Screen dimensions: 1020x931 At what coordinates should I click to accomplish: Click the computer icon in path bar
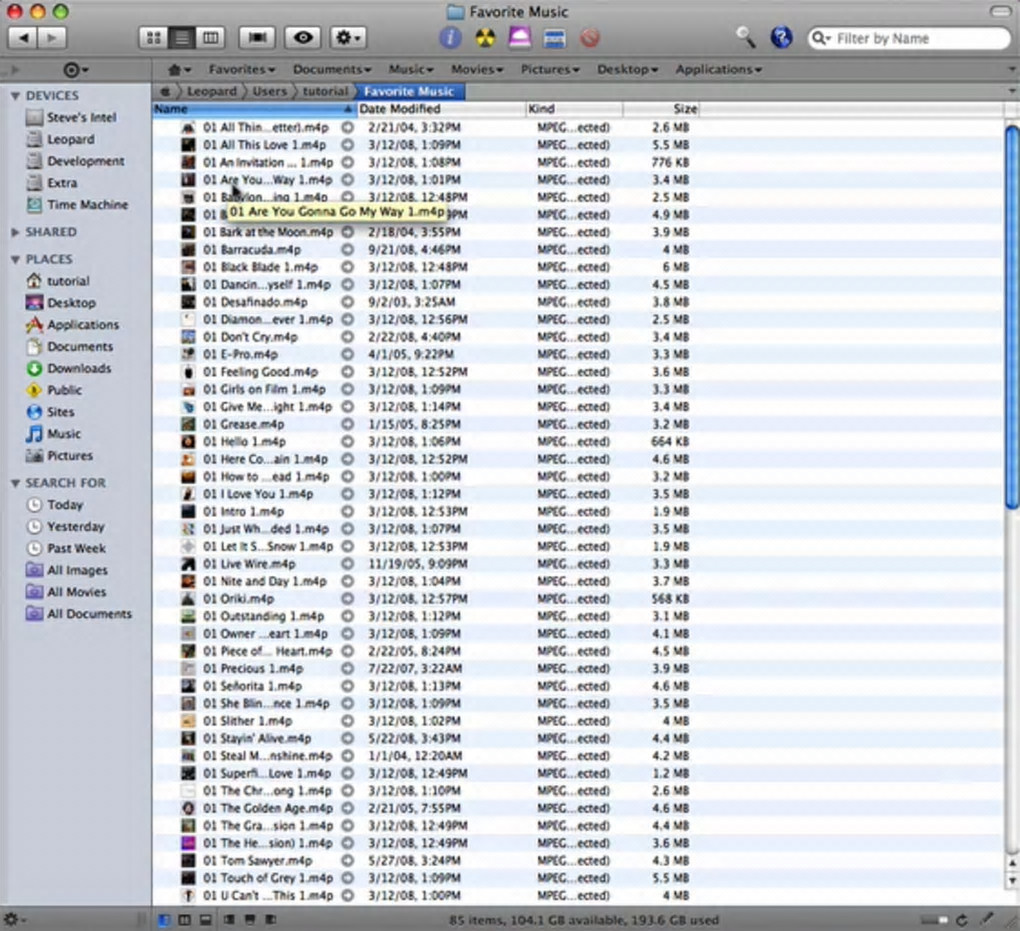165,91
